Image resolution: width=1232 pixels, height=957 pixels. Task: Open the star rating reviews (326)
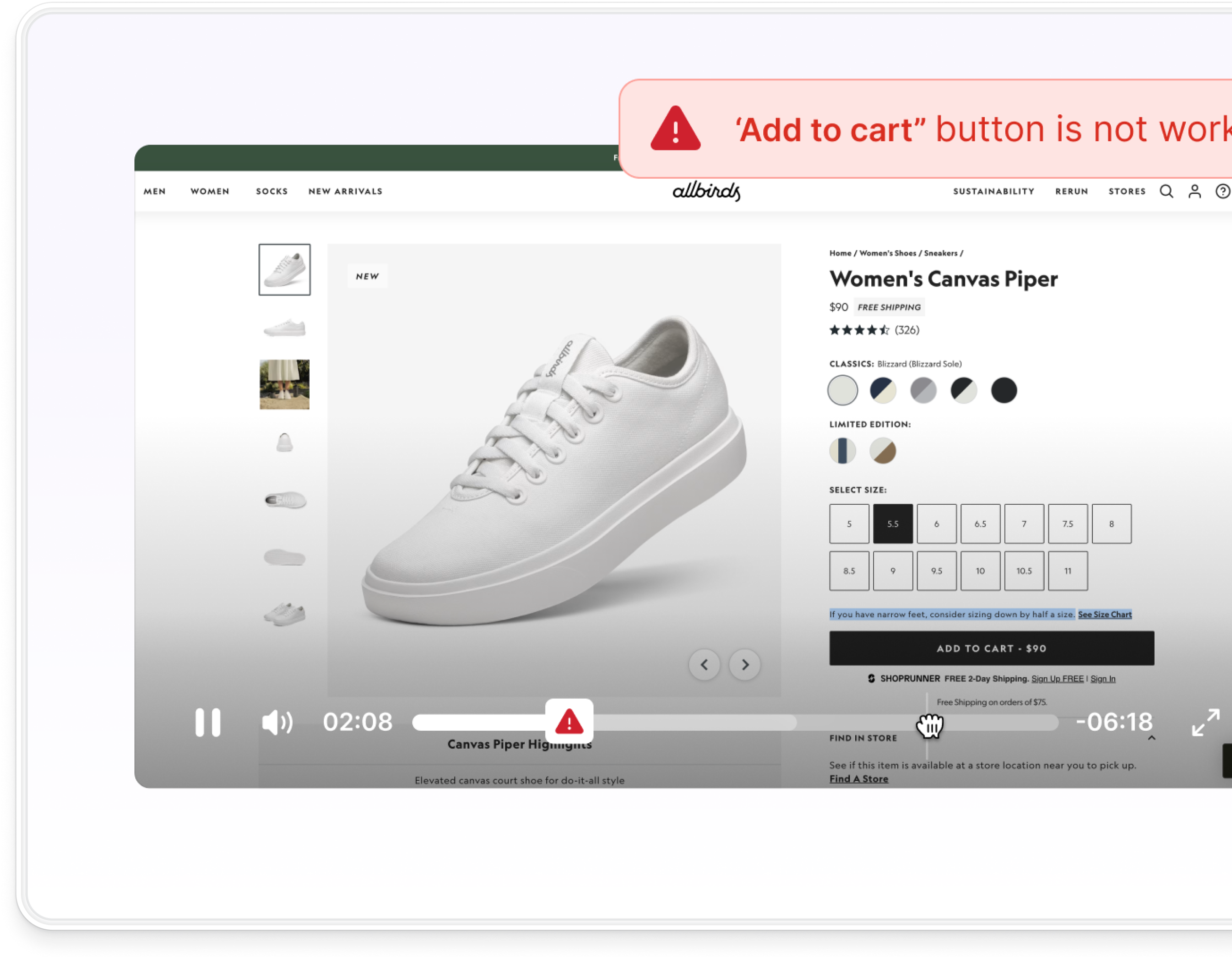(874, 330)
